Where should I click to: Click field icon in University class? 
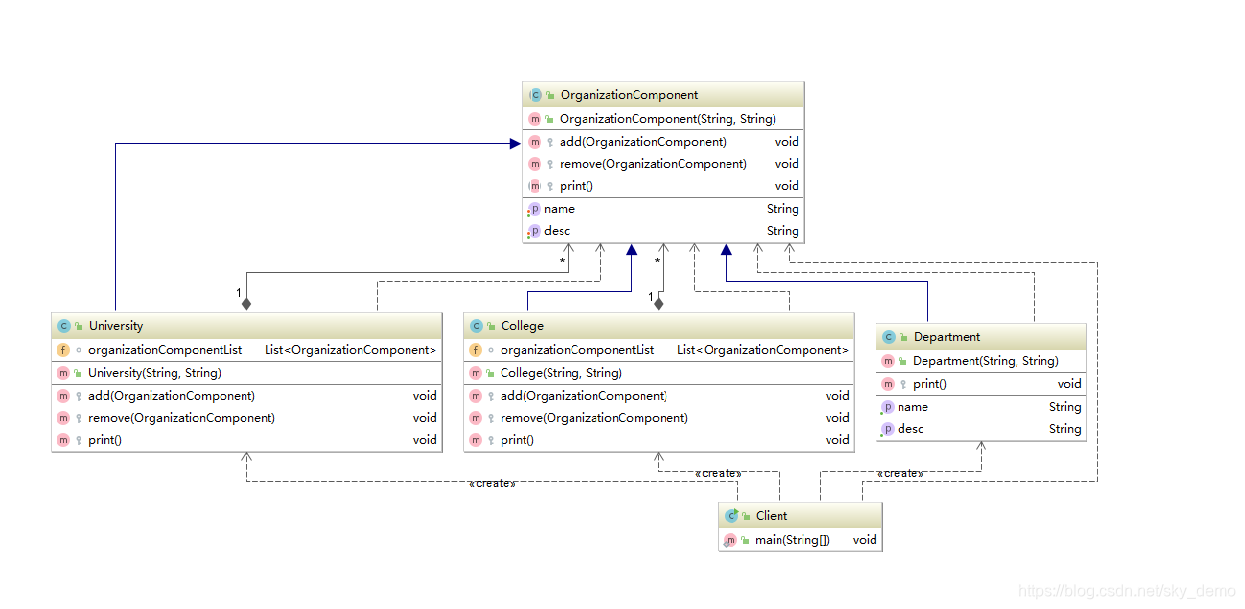pos(63,350)
